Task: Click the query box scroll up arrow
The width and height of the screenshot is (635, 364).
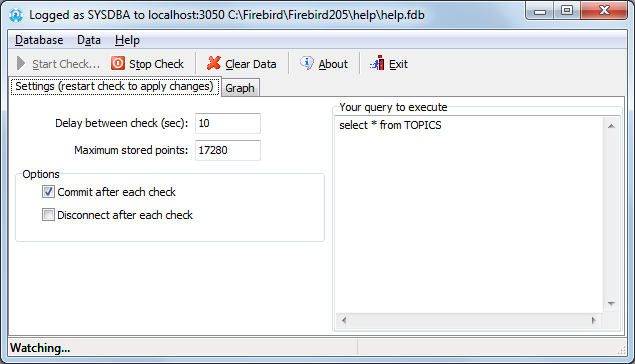Action: pos(612,126)
